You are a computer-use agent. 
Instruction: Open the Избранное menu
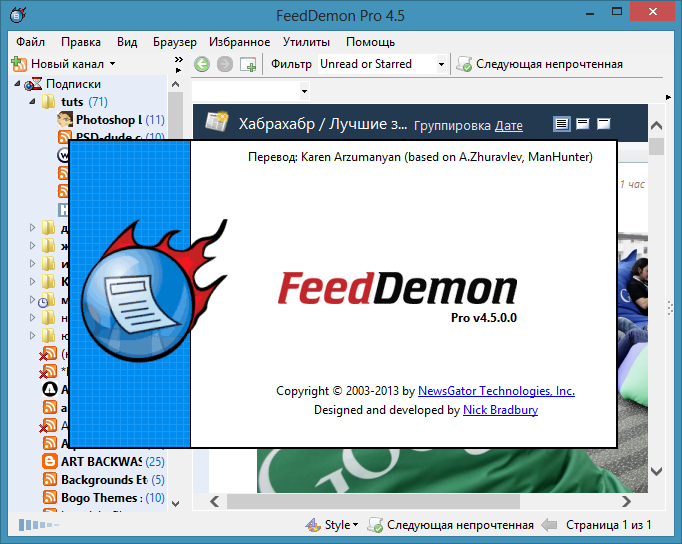pyautogui.click(x=239, y=42)
